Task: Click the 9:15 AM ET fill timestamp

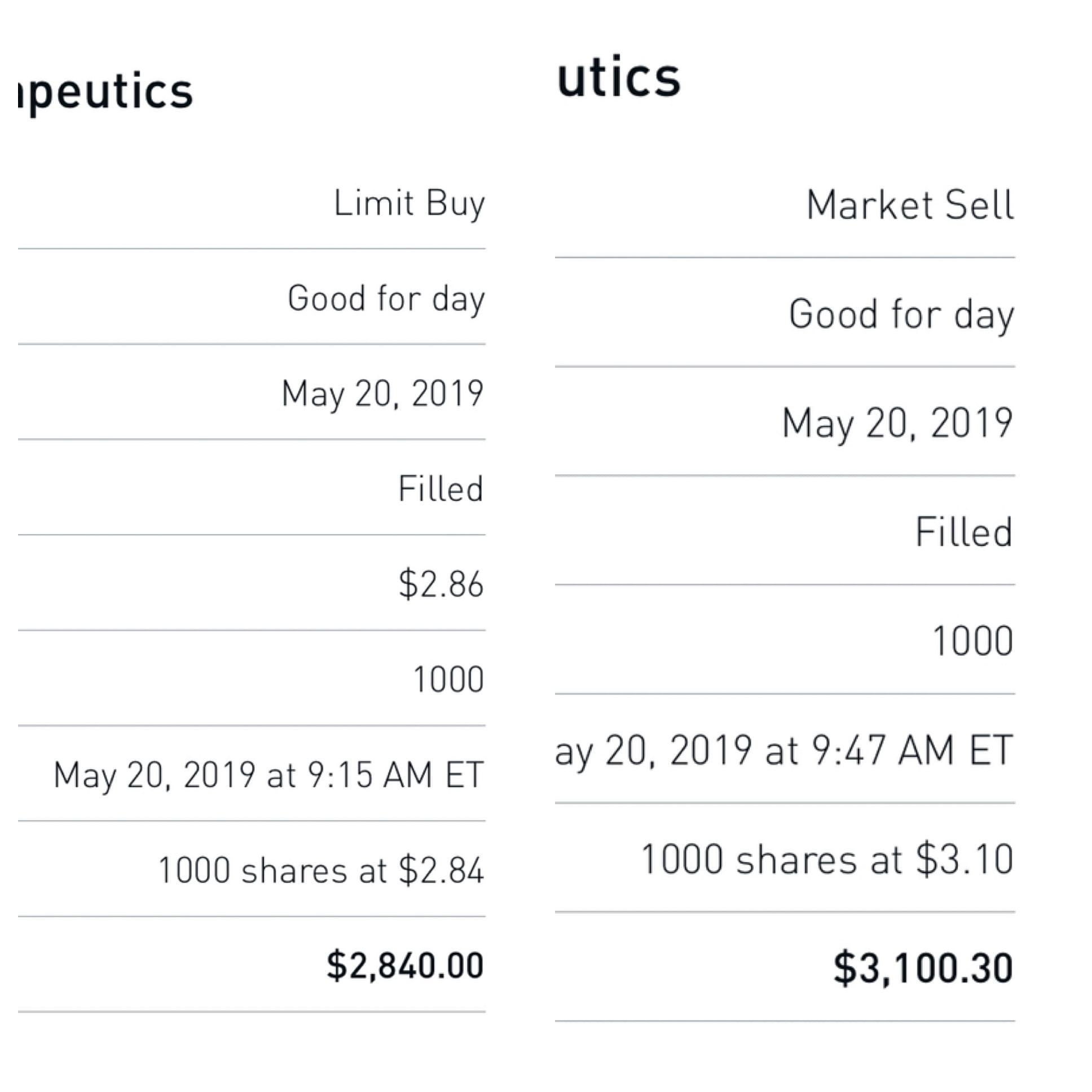Action: (268, 774)
